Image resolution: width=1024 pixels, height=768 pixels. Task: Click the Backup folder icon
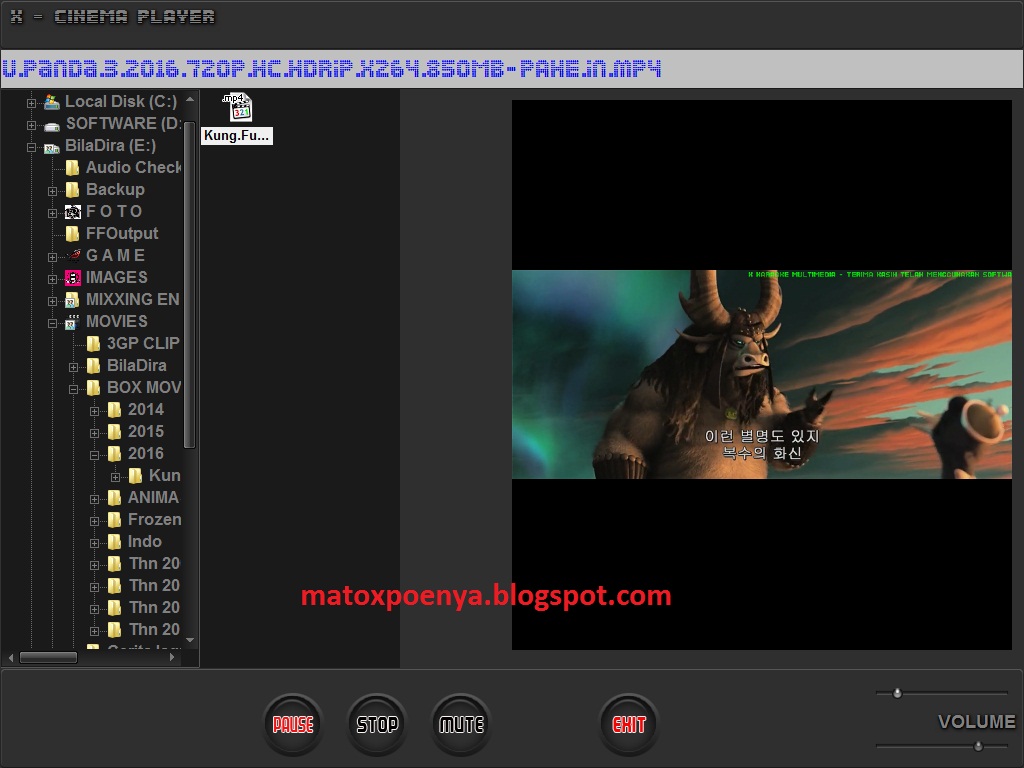(x=72, y=190)
